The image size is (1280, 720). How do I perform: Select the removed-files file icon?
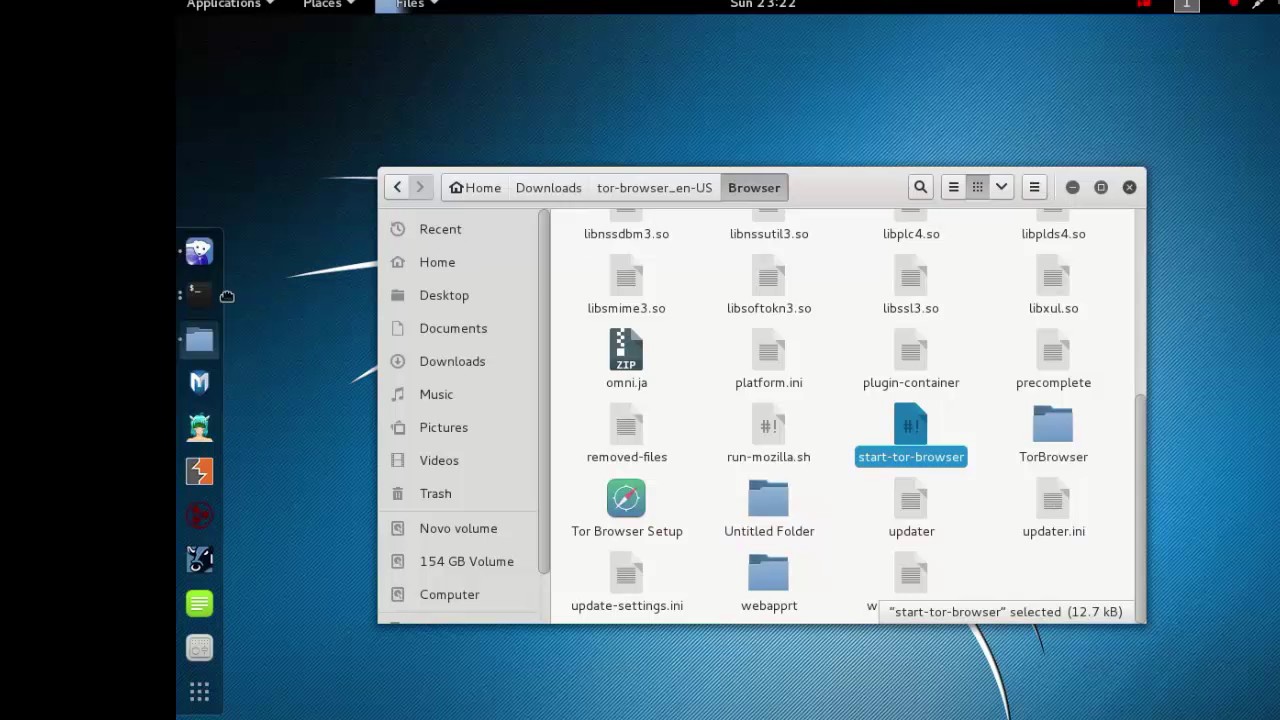626,425
